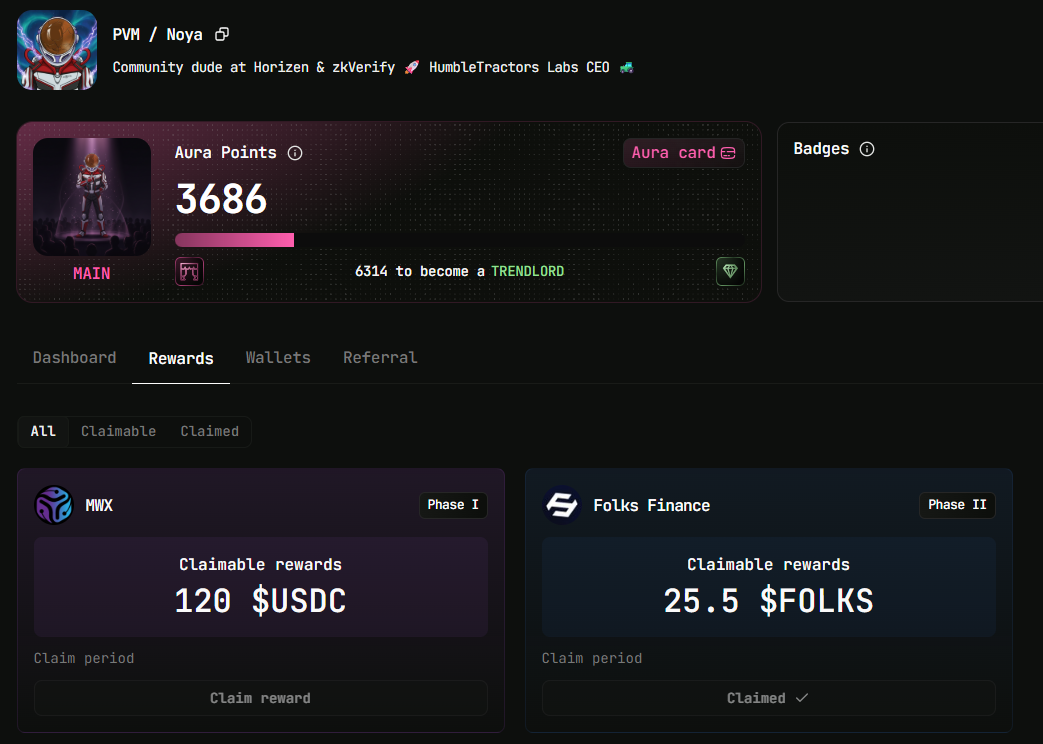Switch to the Dashboard tab
The height and width of the screenshot is (744, 1043).
pos(74,358)
